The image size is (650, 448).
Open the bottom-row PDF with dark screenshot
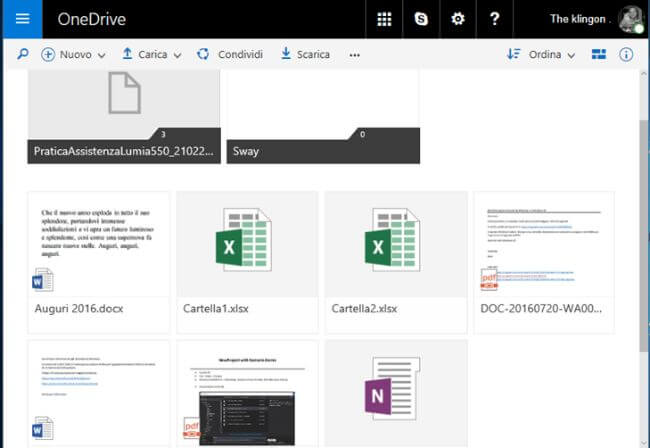tap(247, 394)
